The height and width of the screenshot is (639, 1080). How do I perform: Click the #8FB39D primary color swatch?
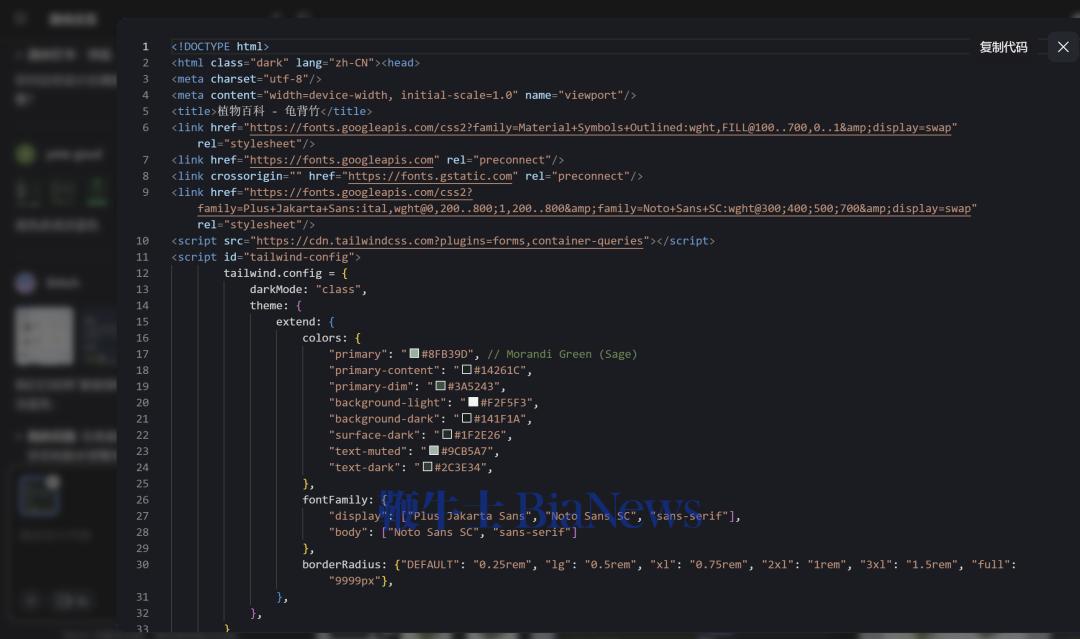[x=414, y=354]
